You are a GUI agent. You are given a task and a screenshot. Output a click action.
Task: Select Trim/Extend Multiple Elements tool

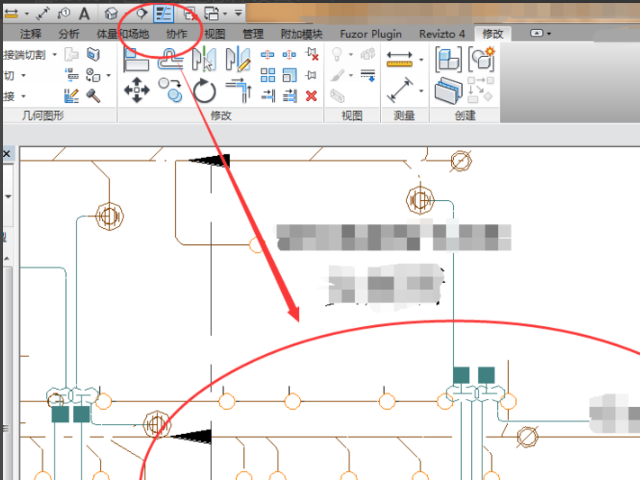point(289,96)
